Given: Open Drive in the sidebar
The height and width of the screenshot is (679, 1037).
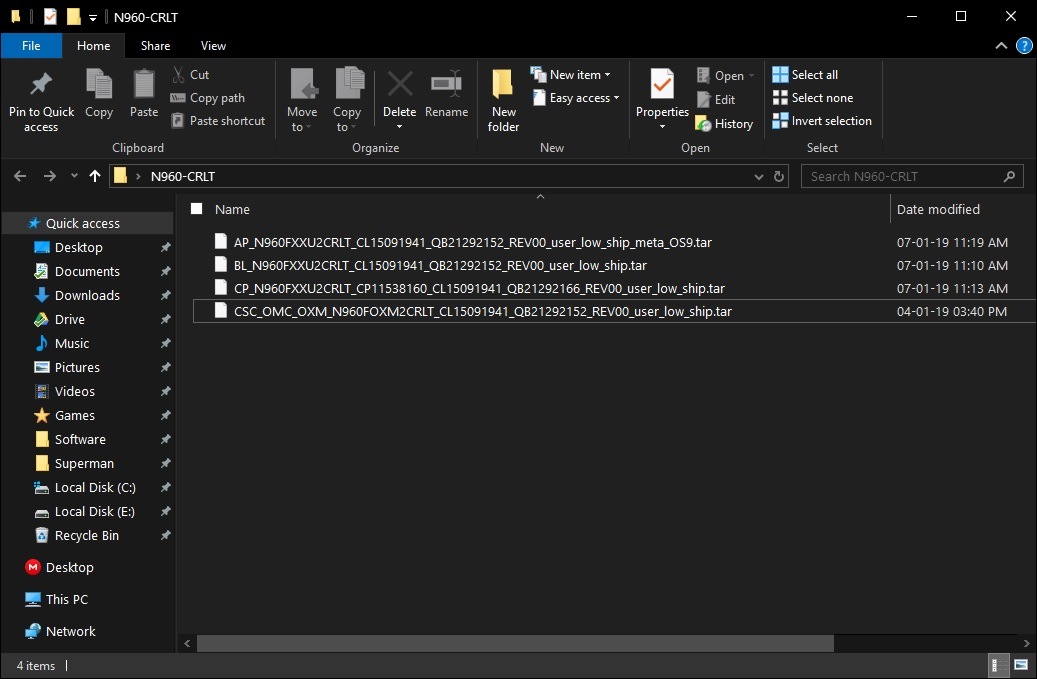Looking at the screenshot, I should click(x=69, y=319).
